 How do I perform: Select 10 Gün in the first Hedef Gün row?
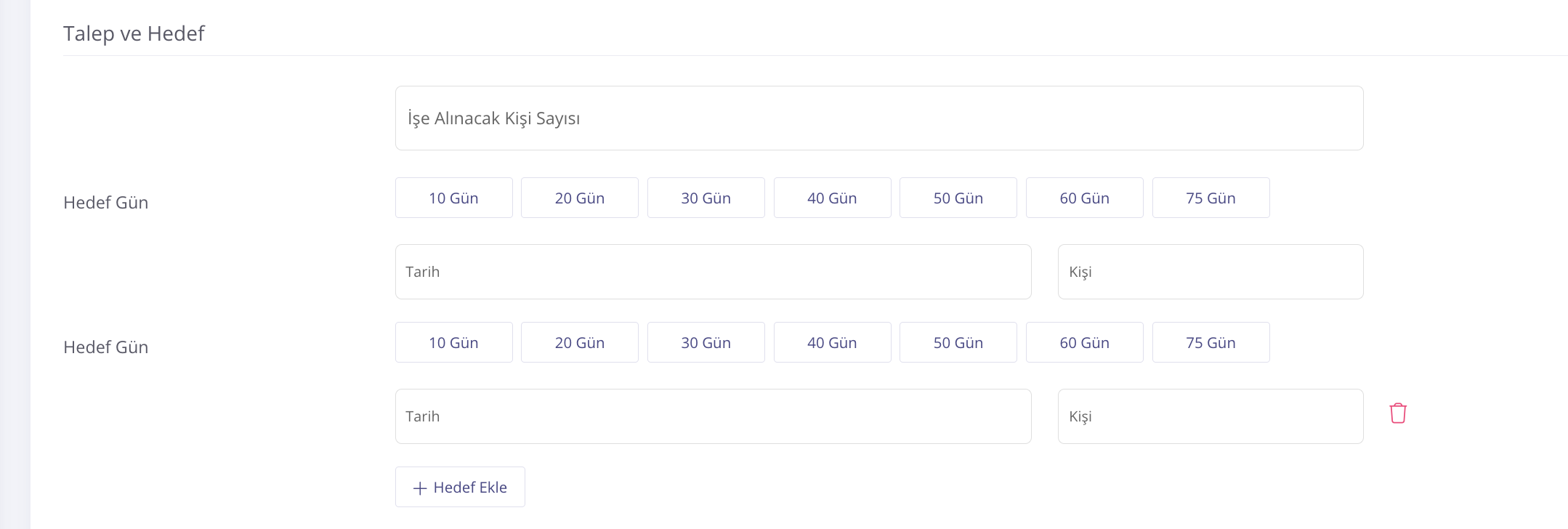(x=454, y=198)
